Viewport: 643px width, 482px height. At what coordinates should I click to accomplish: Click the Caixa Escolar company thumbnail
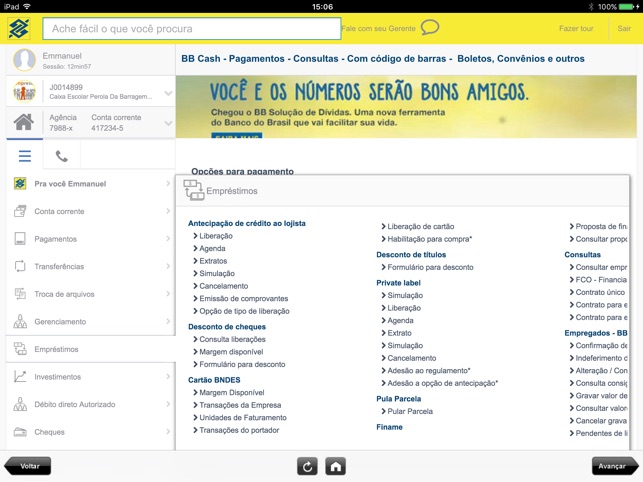click(24, 91)
